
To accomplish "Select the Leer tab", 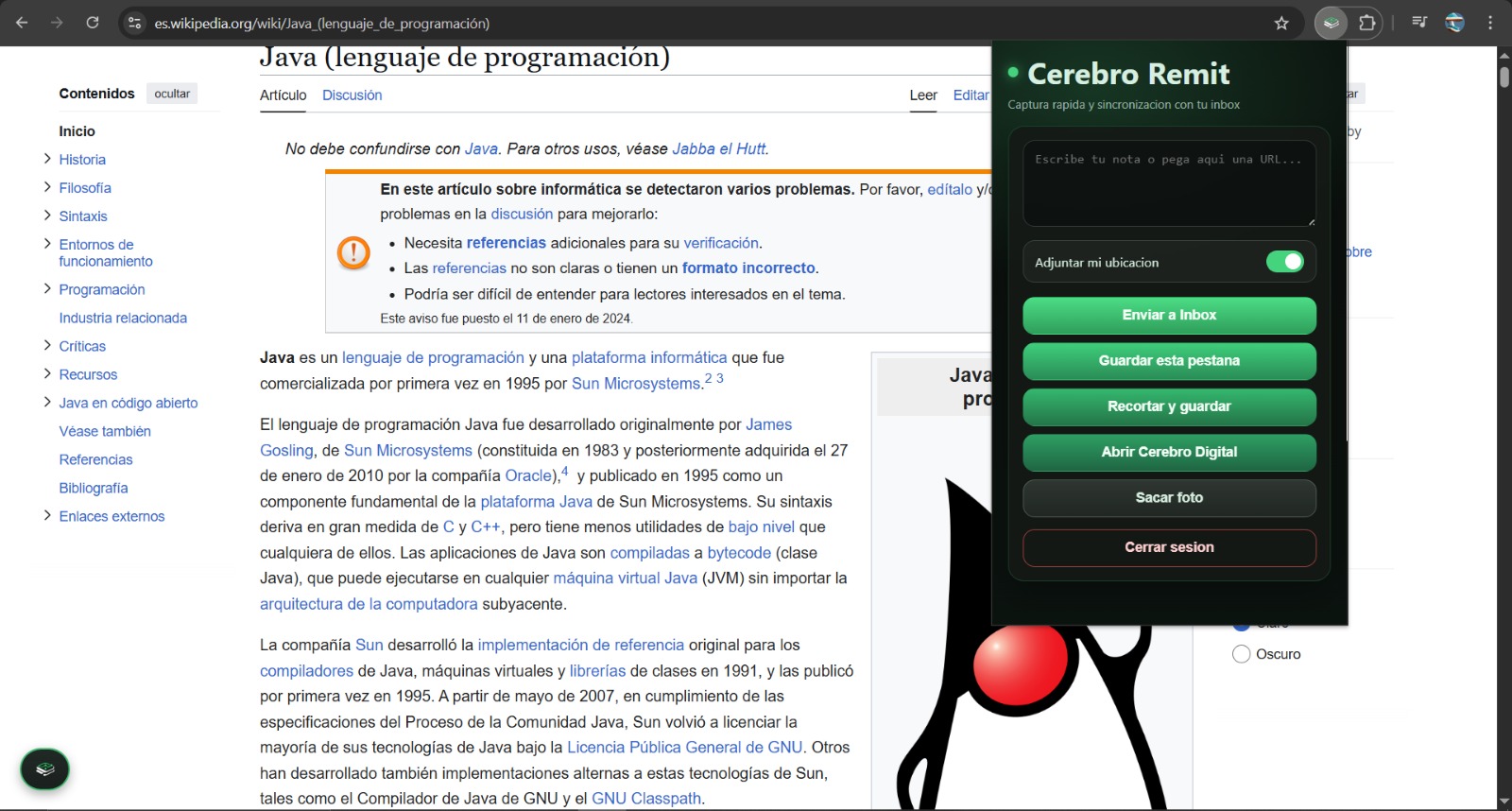I will [923, 95].
